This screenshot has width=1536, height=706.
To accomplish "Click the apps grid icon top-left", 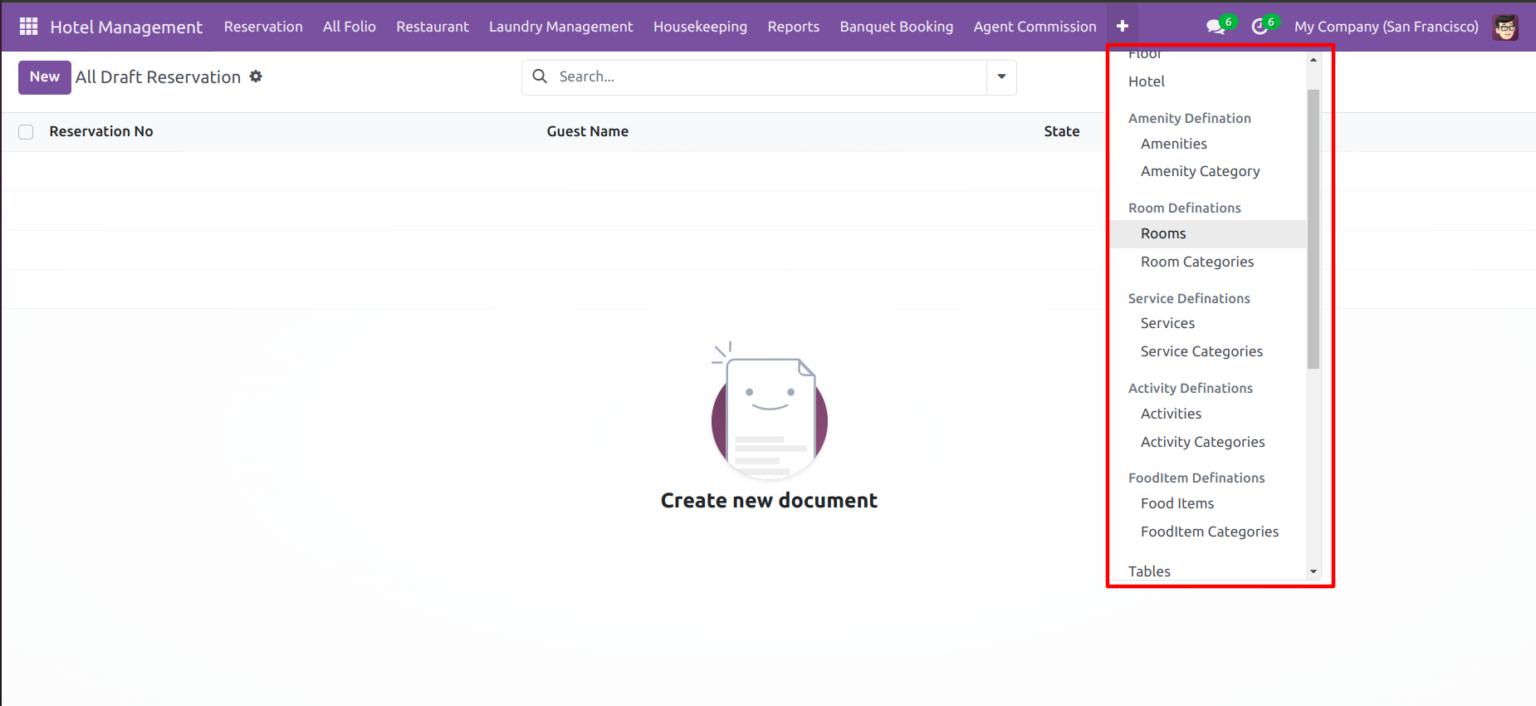I will coord(27,26).
